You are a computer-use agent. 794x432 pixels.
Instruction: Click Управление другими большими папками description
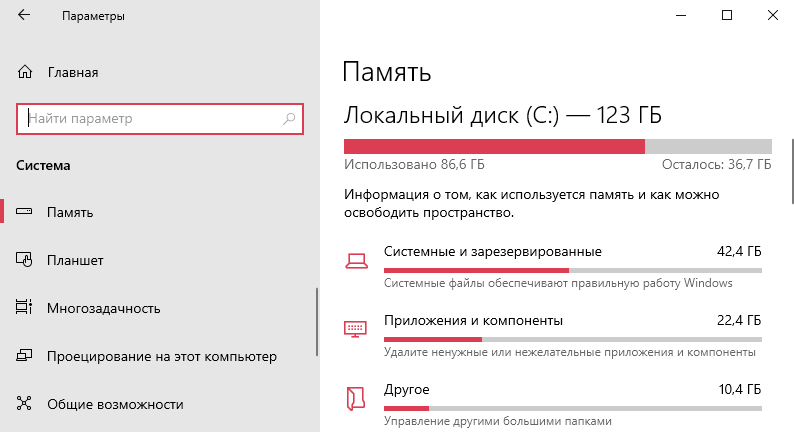(x=498, y=421)
